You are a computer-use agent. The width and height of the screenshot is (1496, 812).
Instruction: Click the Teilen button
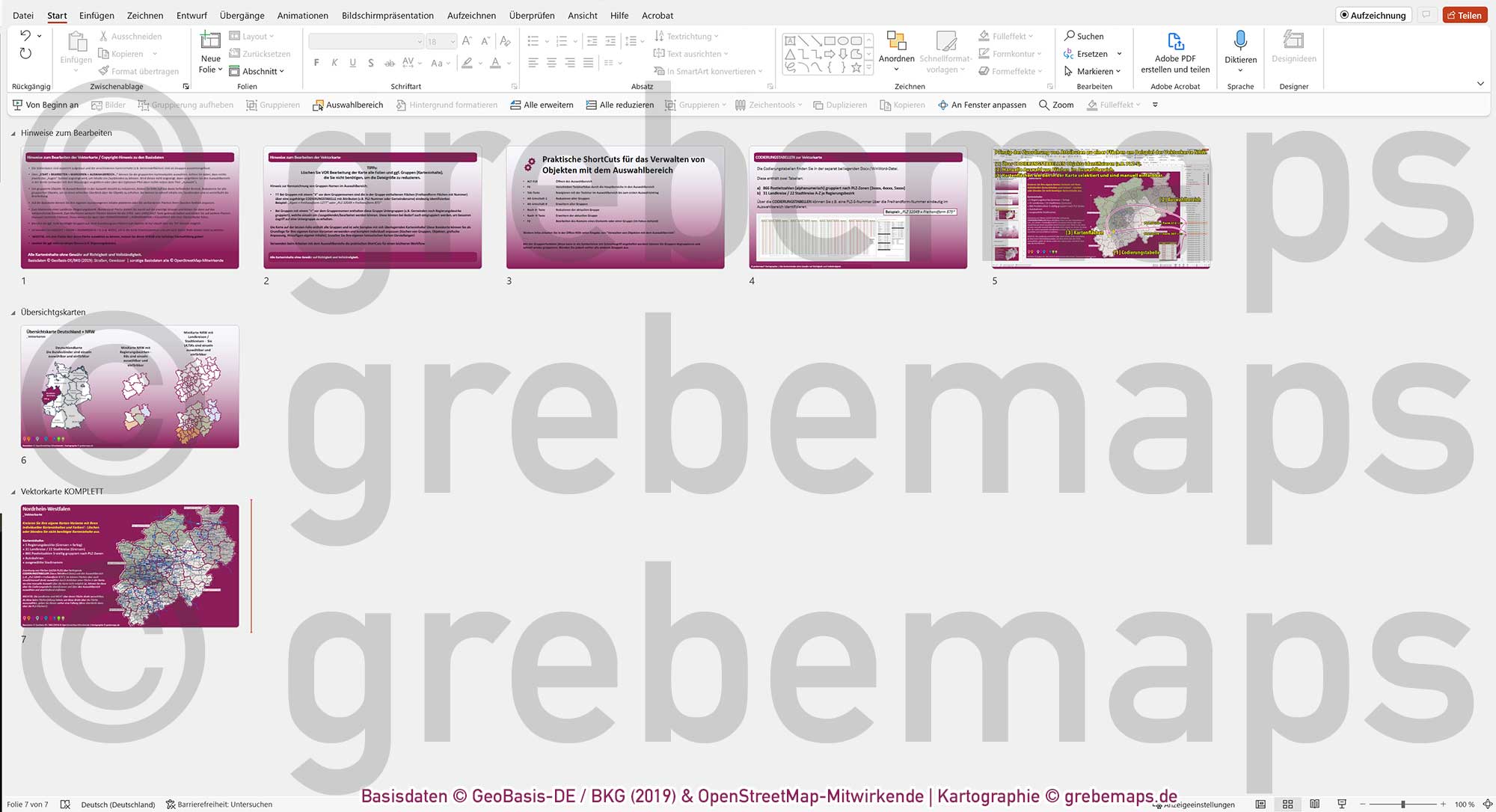pos(1465,14)
